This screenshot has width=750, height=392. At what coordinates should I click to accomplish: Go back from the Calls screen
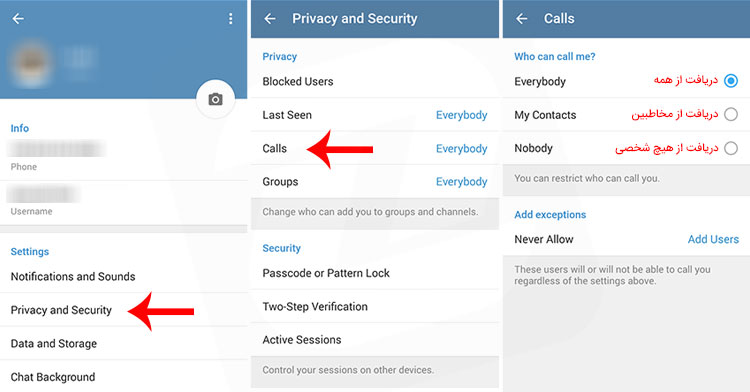[x=521, y=19]
